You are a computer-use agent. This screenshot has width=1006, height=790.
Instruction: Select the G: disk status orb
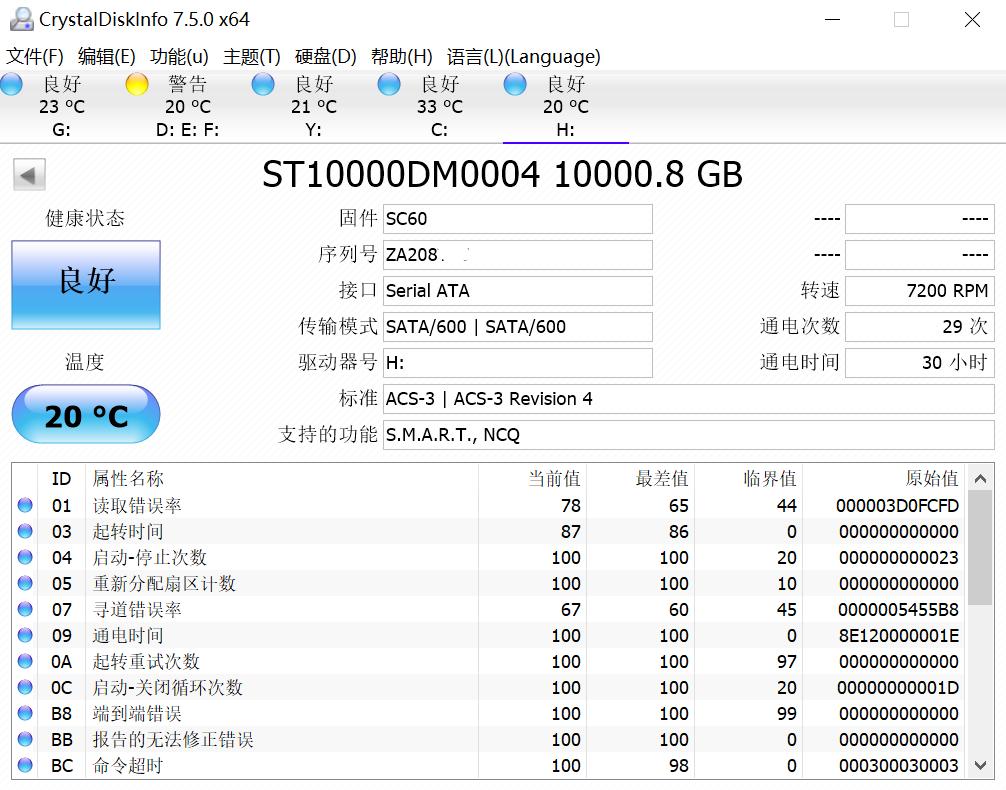point(12,84)
